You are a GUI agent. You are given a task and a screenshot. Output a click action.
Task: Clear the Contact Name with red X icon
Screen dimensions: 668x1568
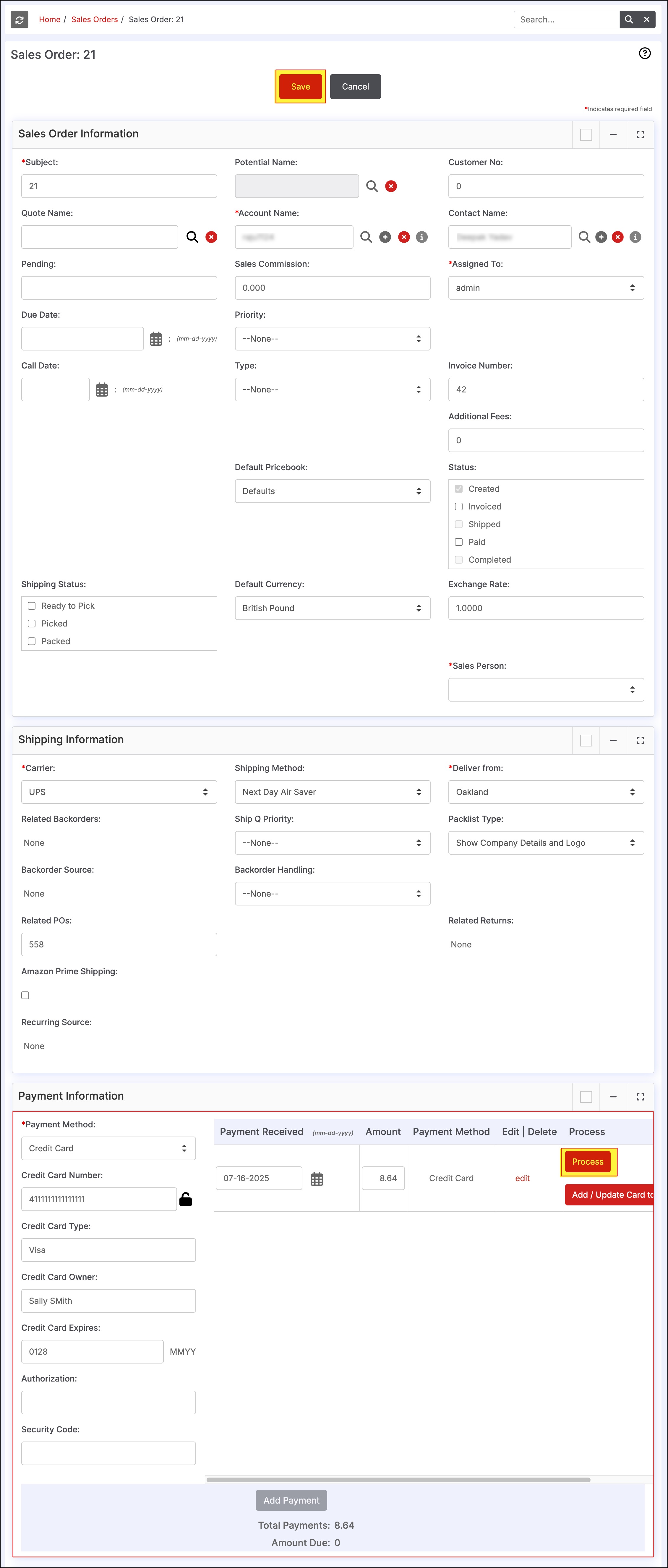tap(617, 237)
